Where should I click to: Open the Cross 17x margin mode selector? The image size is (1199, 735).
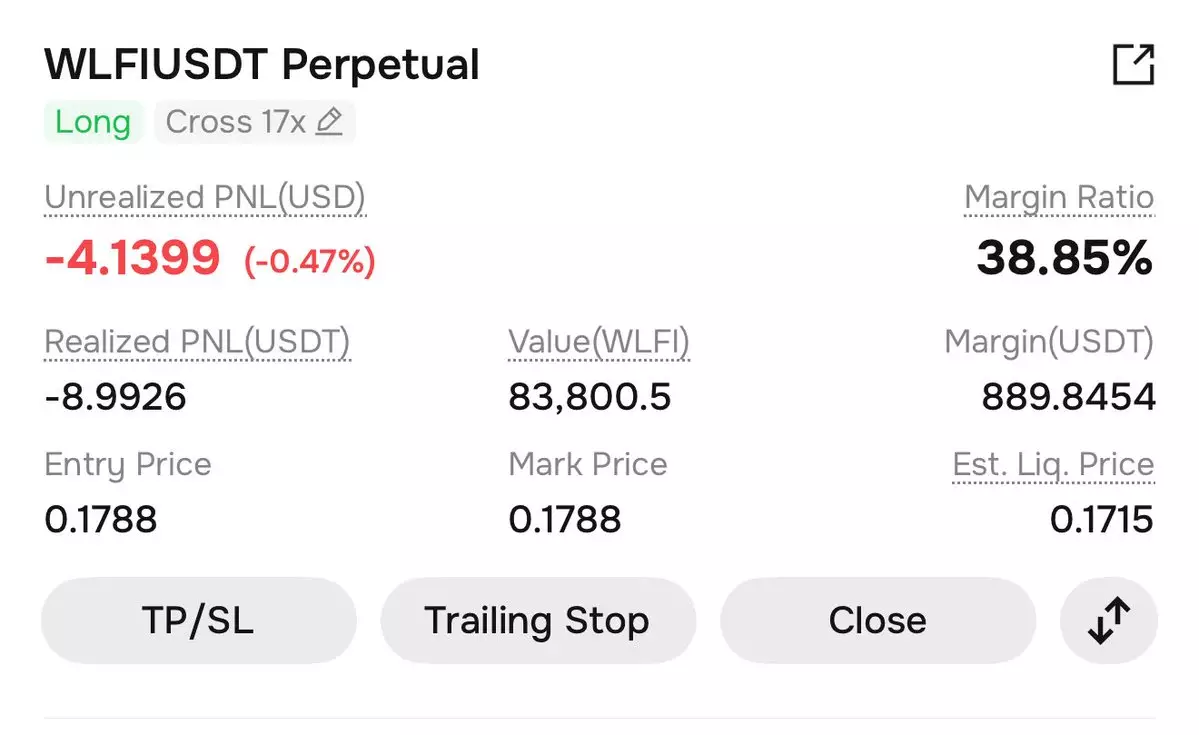235,122
